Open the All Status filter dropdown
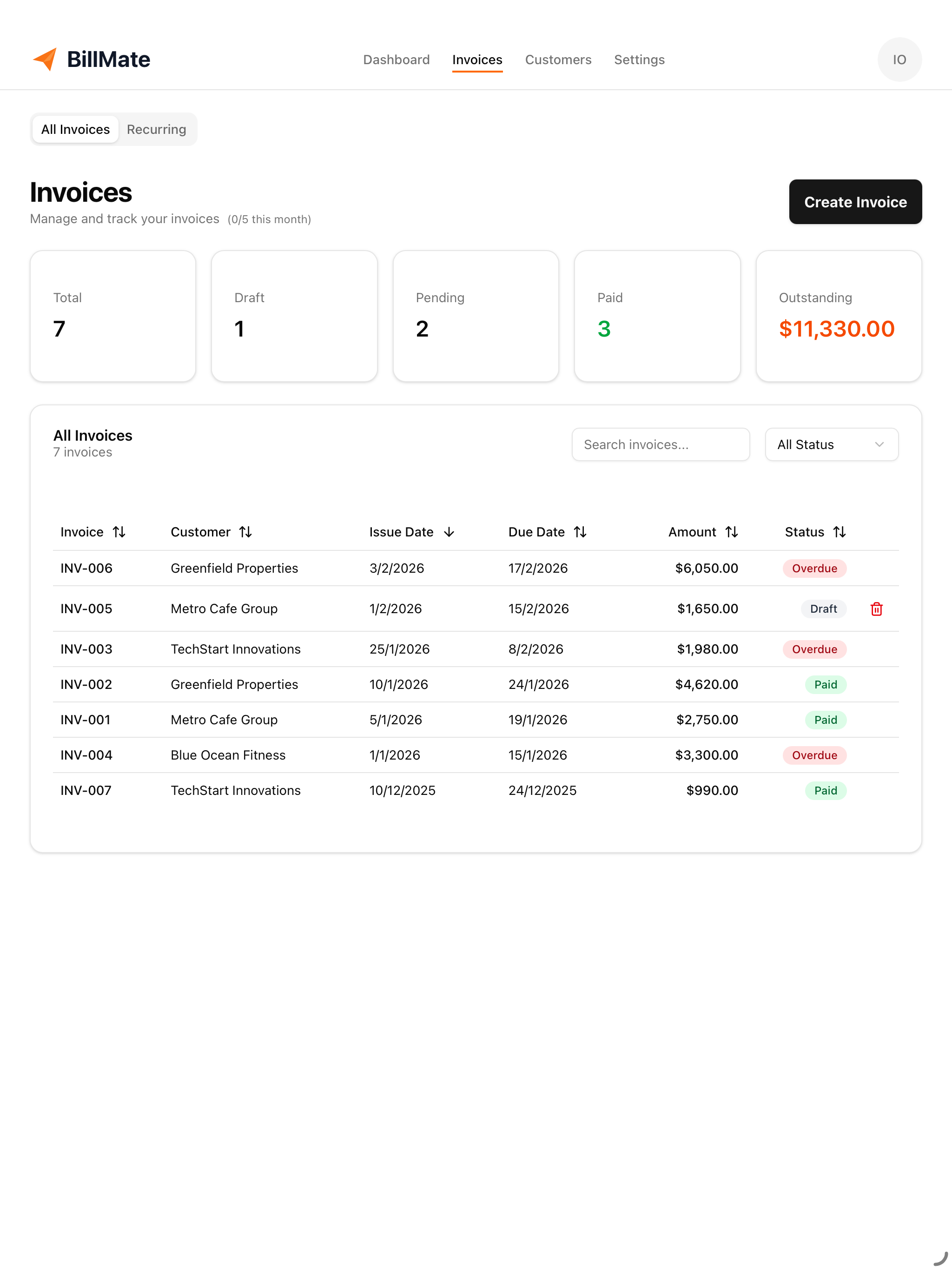The height and width of the screenshot is (1270, 952). pos(832,444)
